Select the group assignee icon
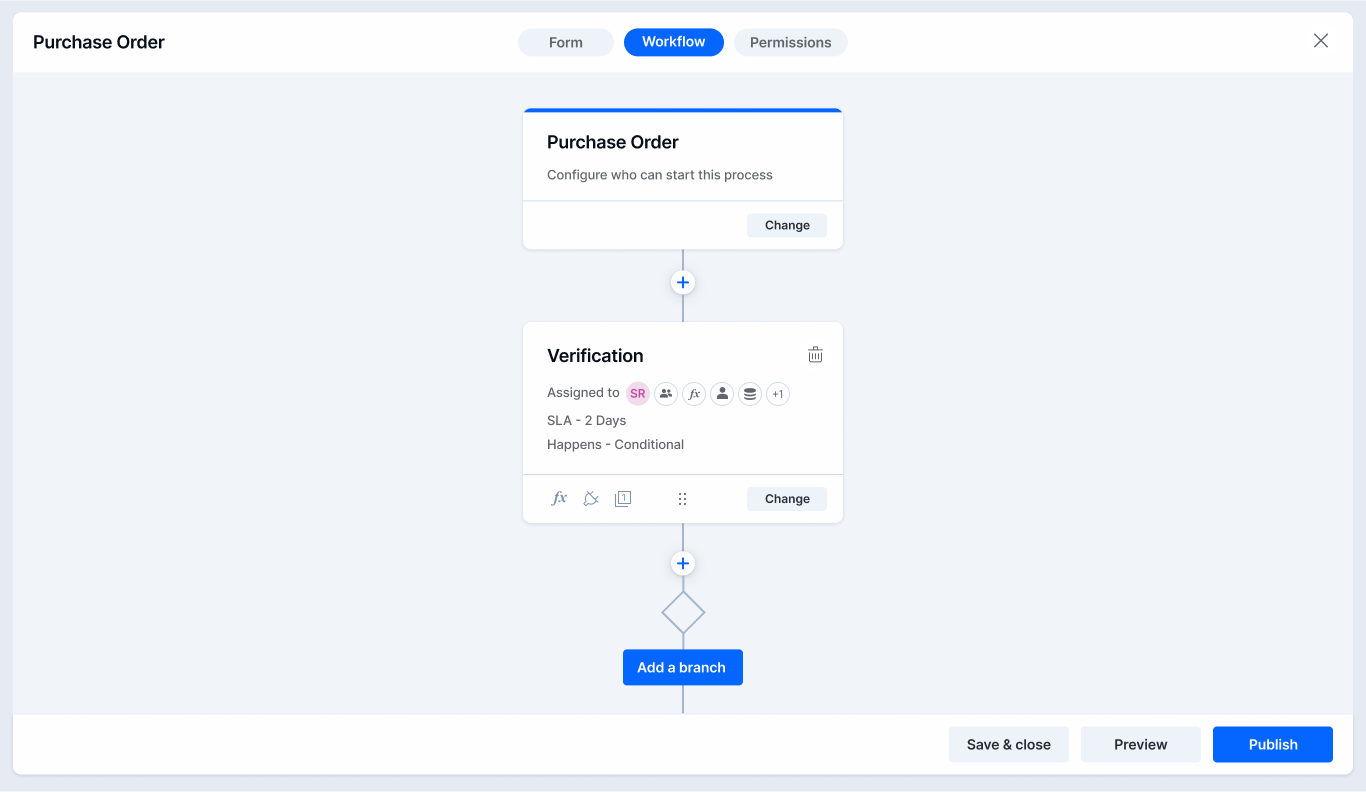Viewport: 1366px width, 792px height. click(666, 394)
